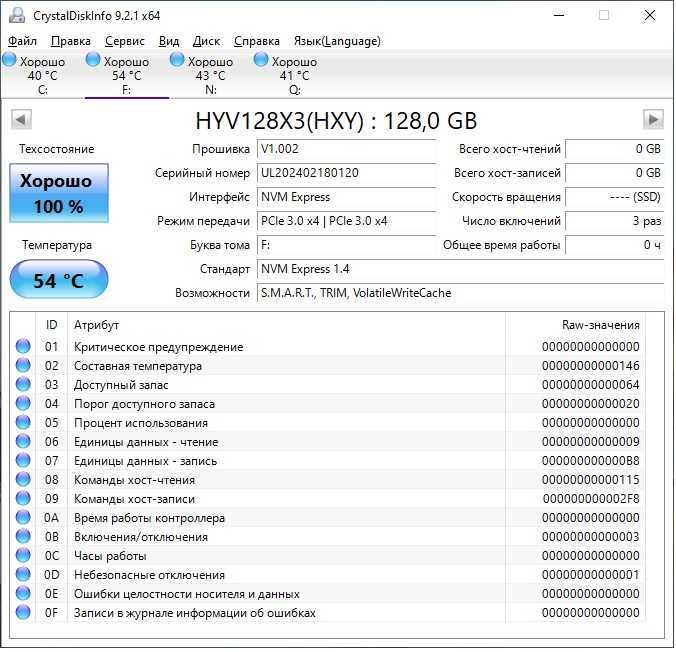This screenshot has height=652, width=676.
Task: Select disk N: at 43 °C
Action: (x=210, y=75)
